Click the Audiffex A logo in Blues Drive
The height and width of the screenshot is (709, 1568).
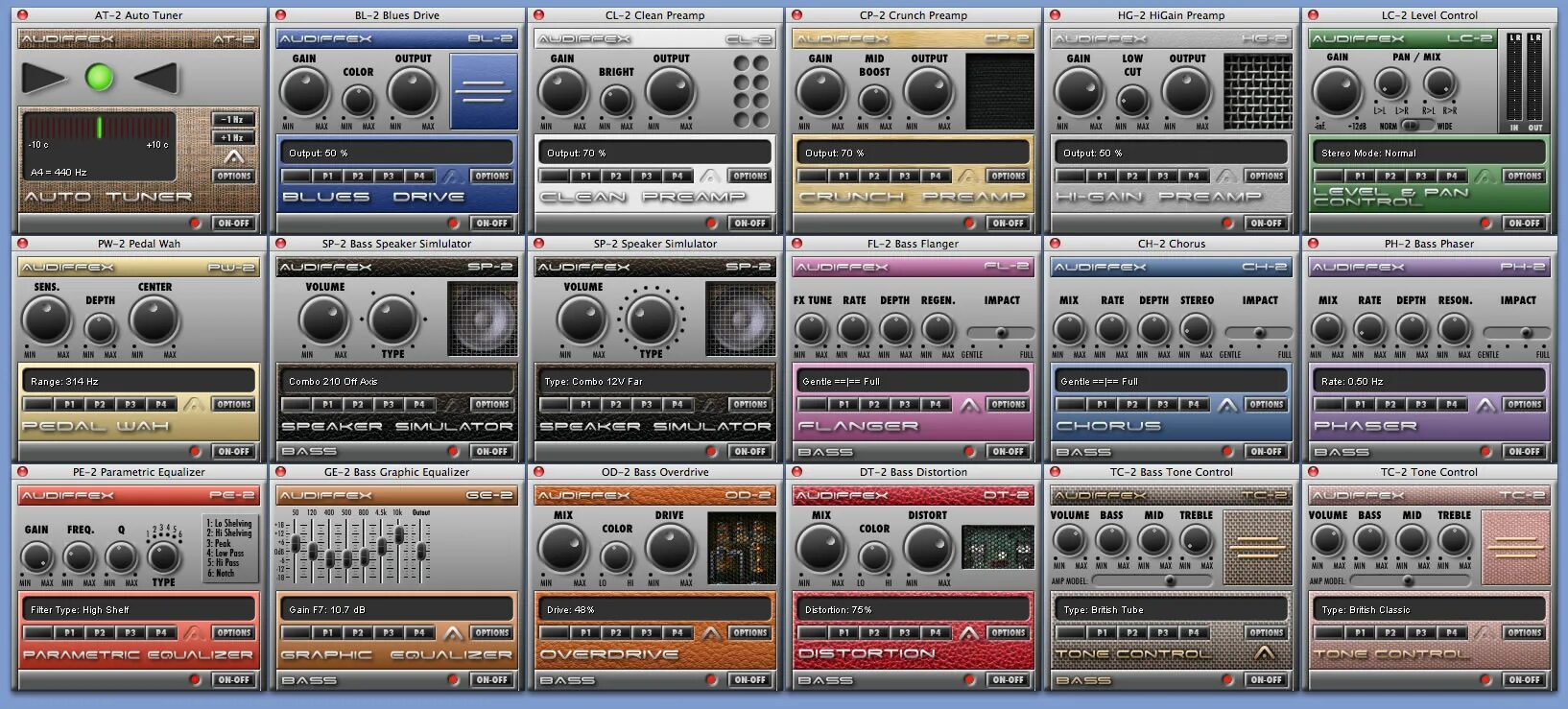click(x=452, y=177)
